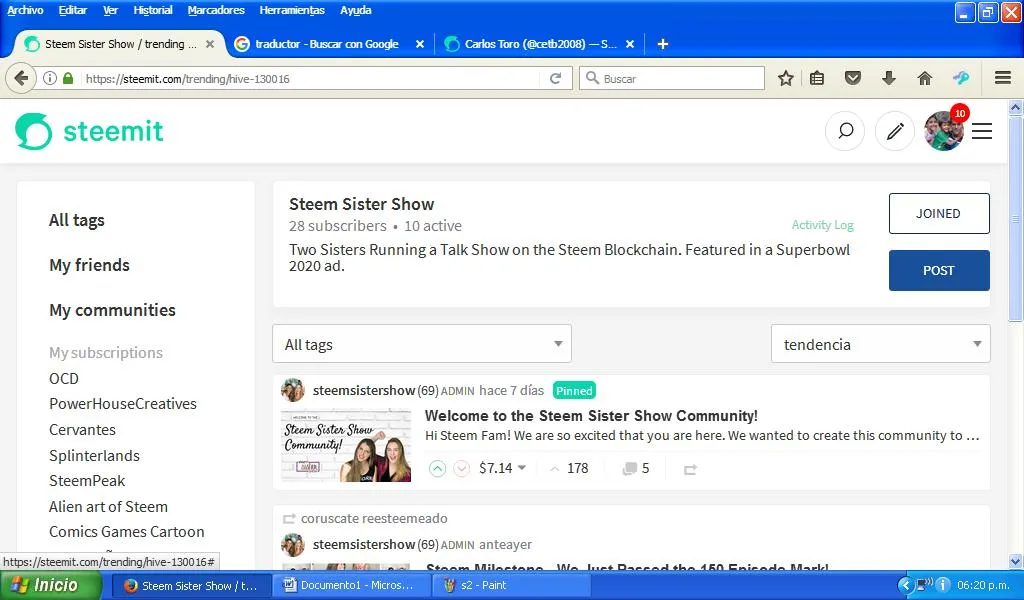The height and width of the screenshot is (600, 1024).
Task: Click the Firefox back arrow button
Action: point(21,78)
